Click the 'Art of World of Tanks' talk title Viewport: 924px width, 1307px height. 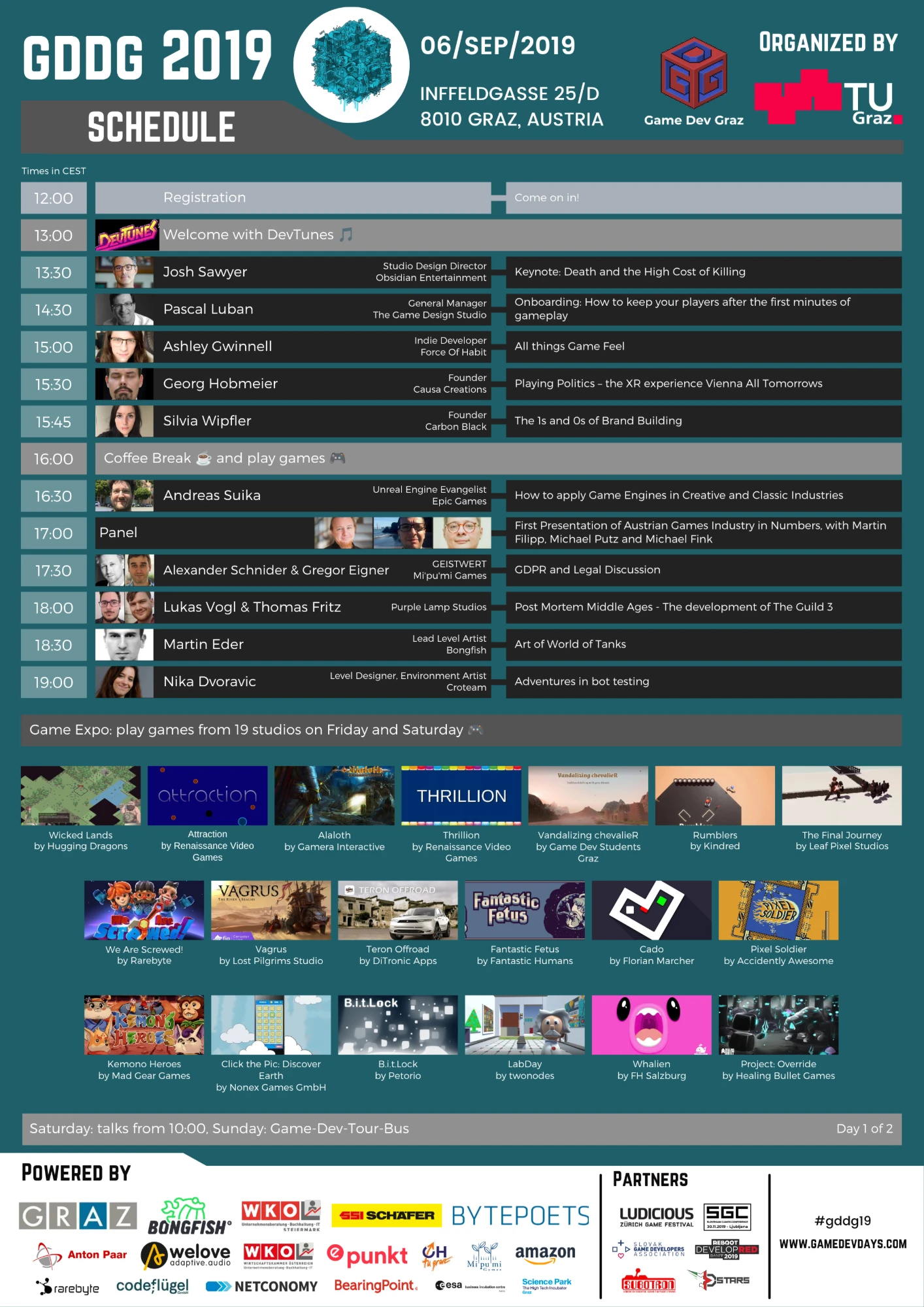coord(570,644)
